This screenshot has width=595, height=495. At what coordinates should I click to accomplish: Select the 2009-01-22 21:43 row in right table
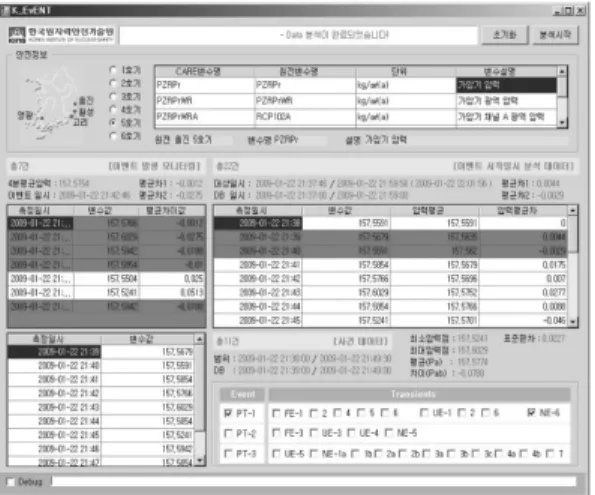pyautogui.click(x=391, y=293)
